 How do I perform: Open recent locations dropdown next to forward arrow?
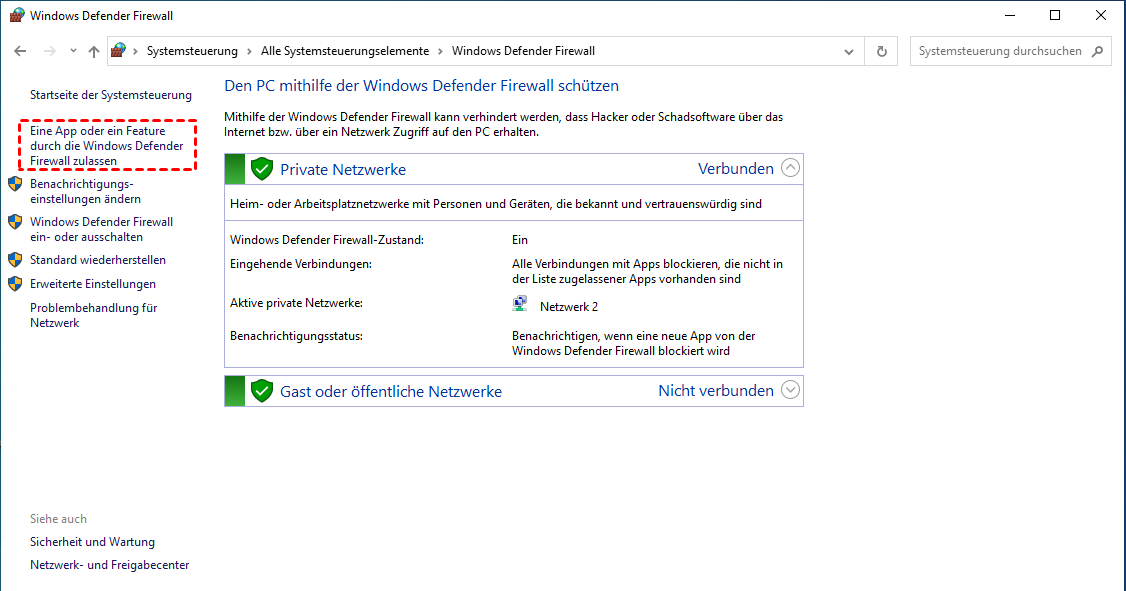pos(73,51)
